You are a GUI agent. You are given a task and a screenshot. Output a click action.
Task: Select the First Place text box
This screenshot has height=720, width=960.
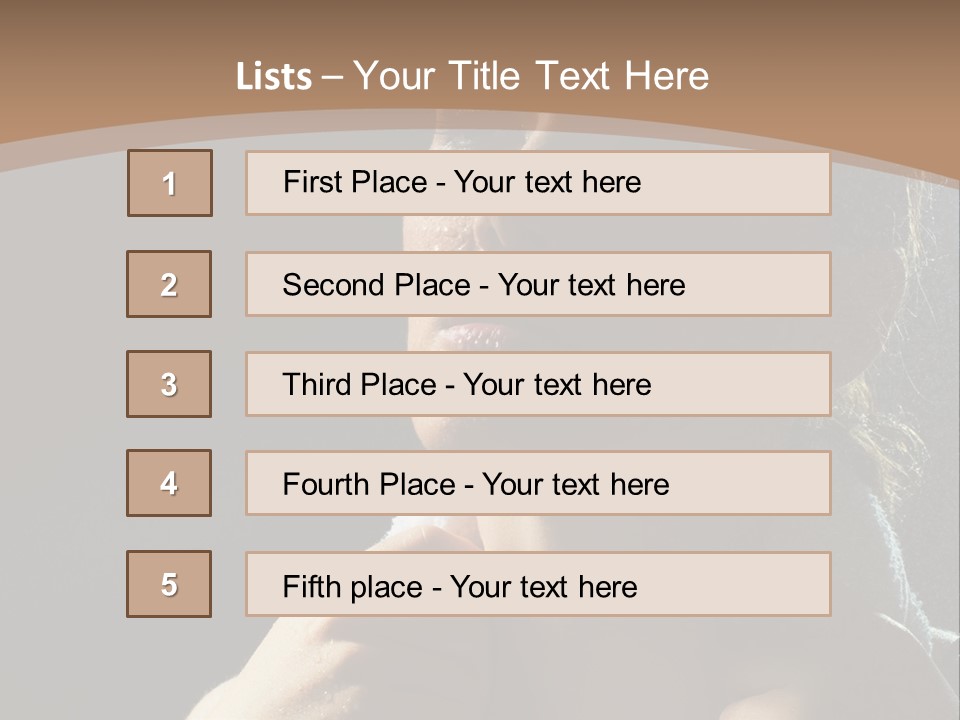point(538,183)
